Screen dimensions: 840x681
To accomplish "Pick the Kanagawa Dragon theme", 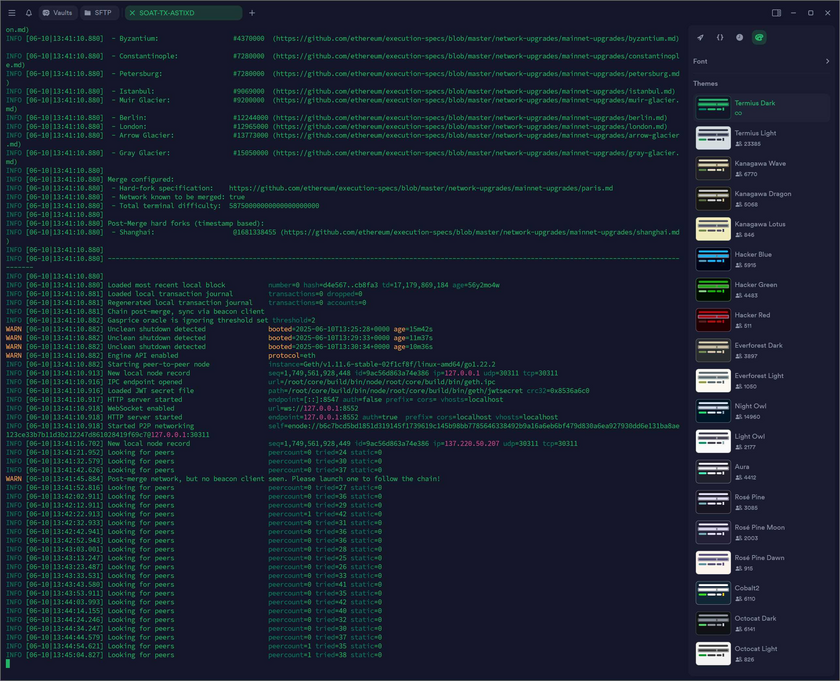I will (x=761, y=199).
